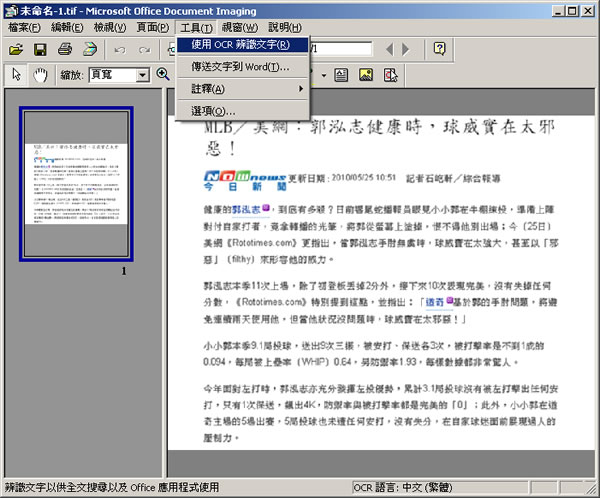This screenshot has height=498, width=600.
Task: Open the 檔案(F) menu
Action: click(x=25, y=27)
